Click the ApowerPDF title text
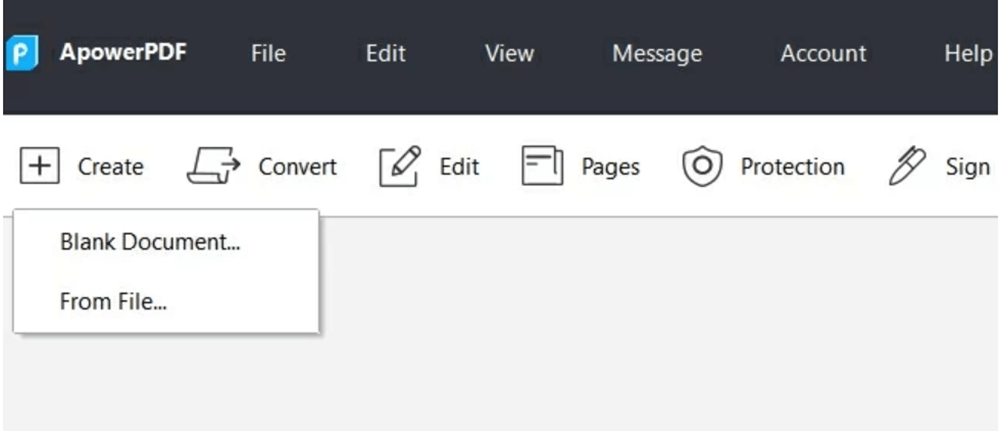Viewport: 1000px width, 431px height. [x=123, y=54]
